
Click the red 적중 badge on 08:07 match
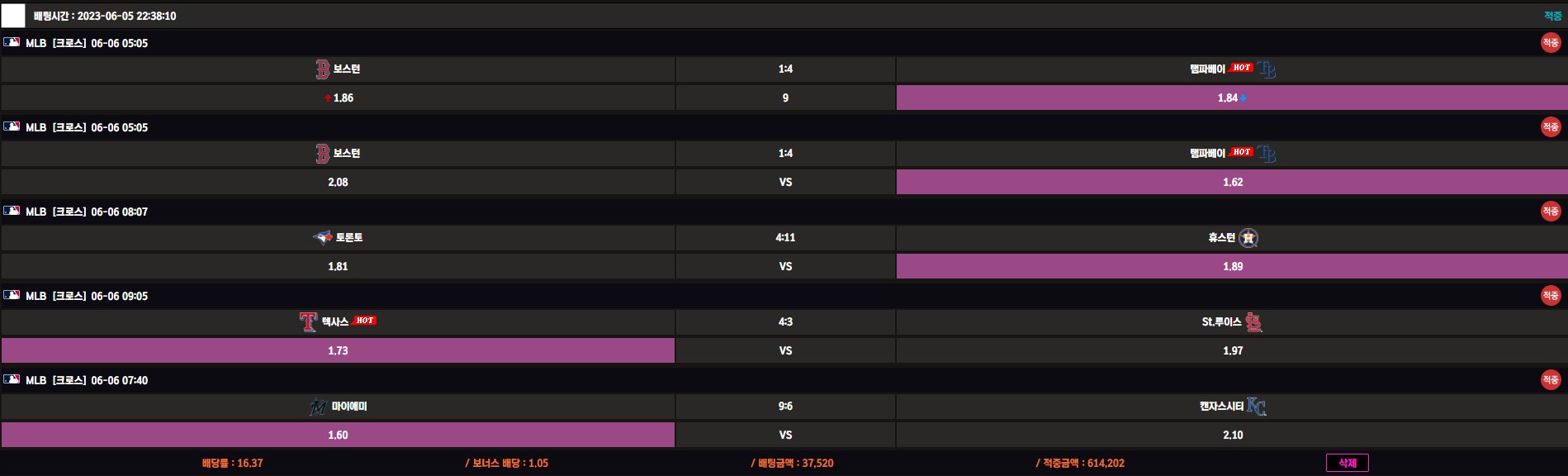click(1550, 211)
